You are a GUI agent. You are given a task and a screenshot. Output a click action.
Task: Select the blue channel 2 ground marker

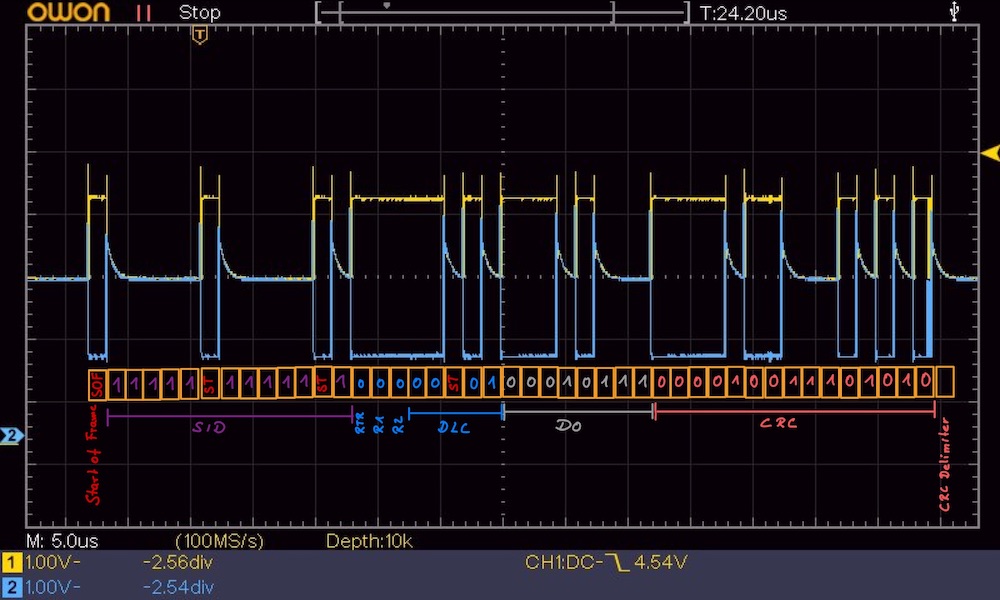(x=12, y=436)
